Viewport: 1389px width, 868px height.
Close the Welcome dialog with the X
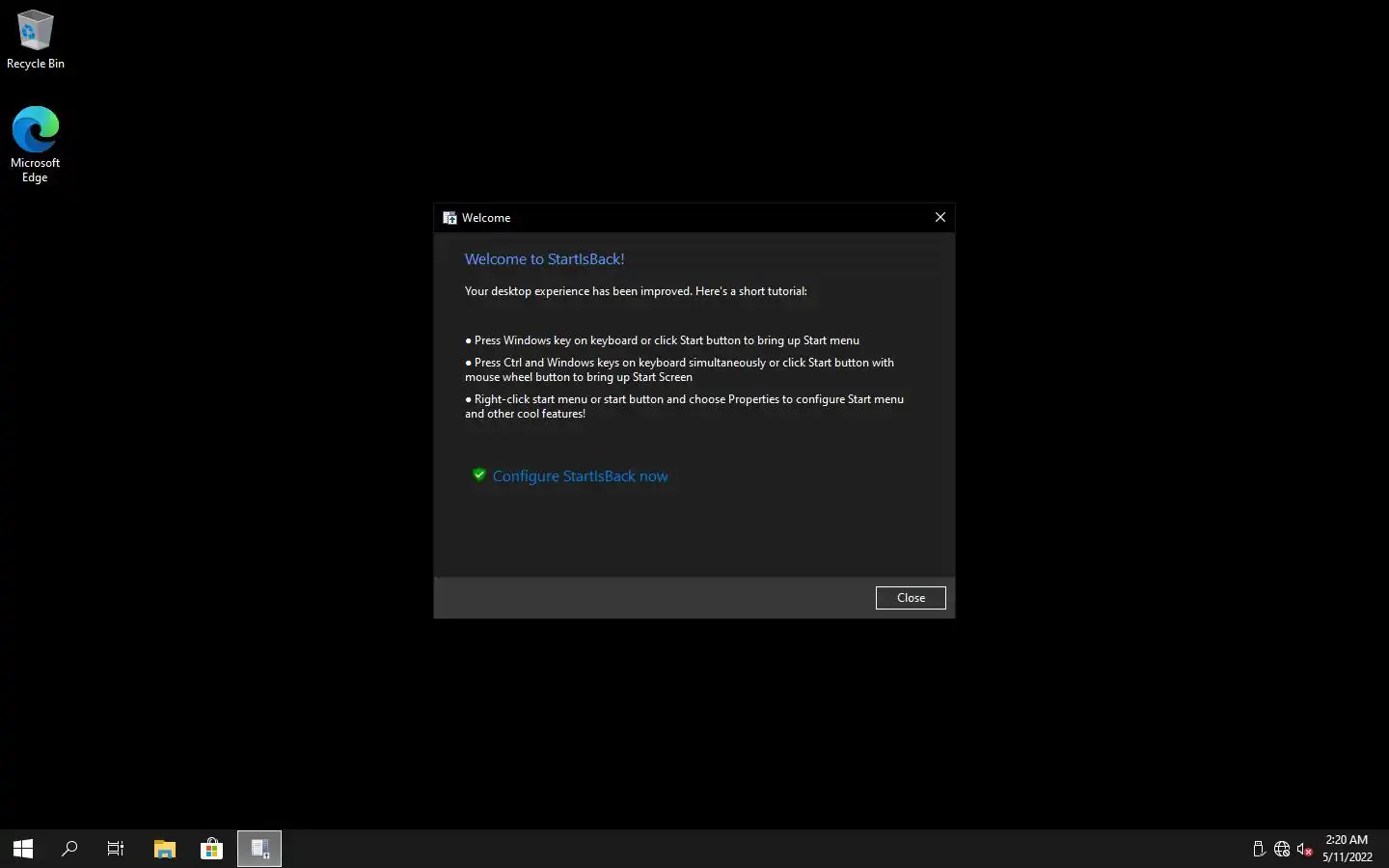(x=940, y=217)
